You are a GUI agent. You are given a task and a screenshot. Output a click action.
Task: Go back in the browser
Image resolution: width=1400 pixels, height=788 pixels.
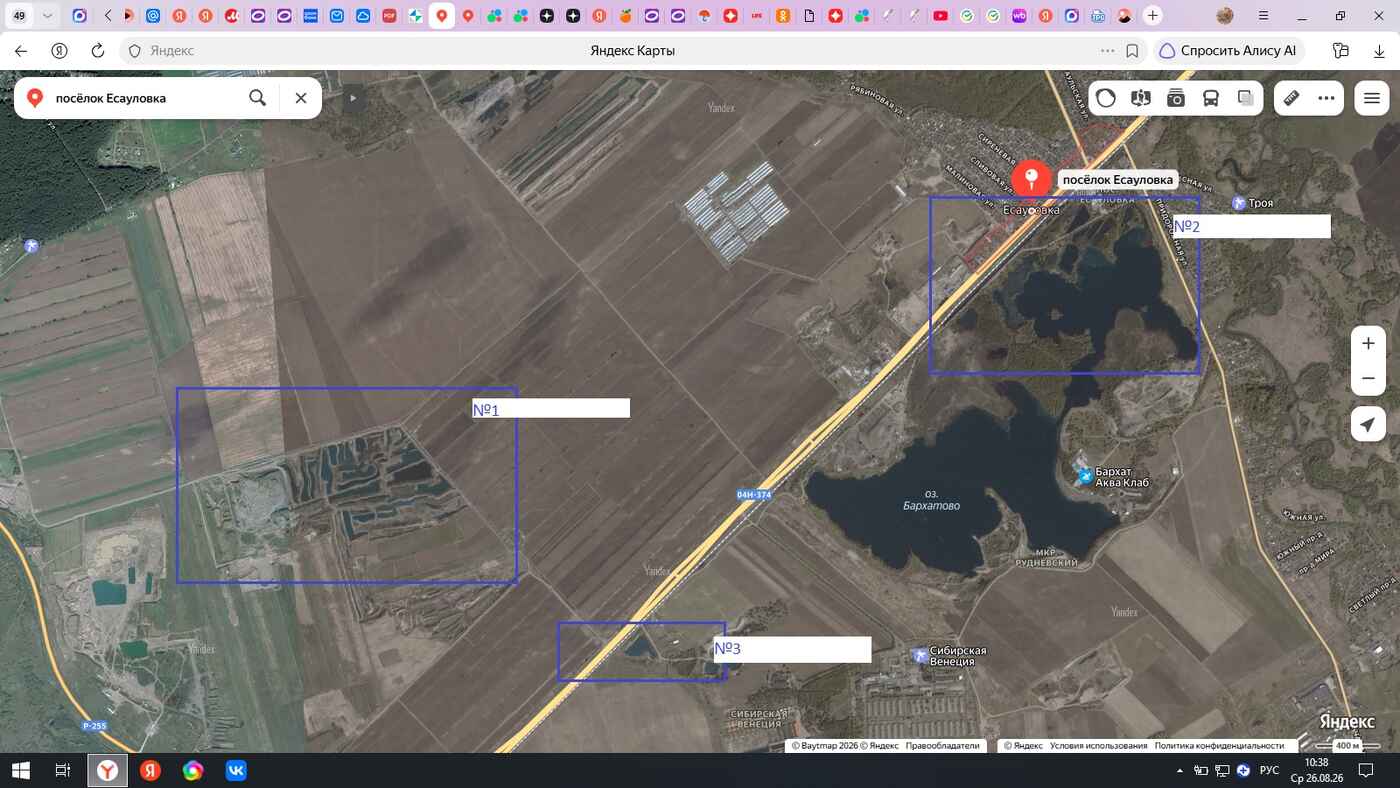point(21,51)
